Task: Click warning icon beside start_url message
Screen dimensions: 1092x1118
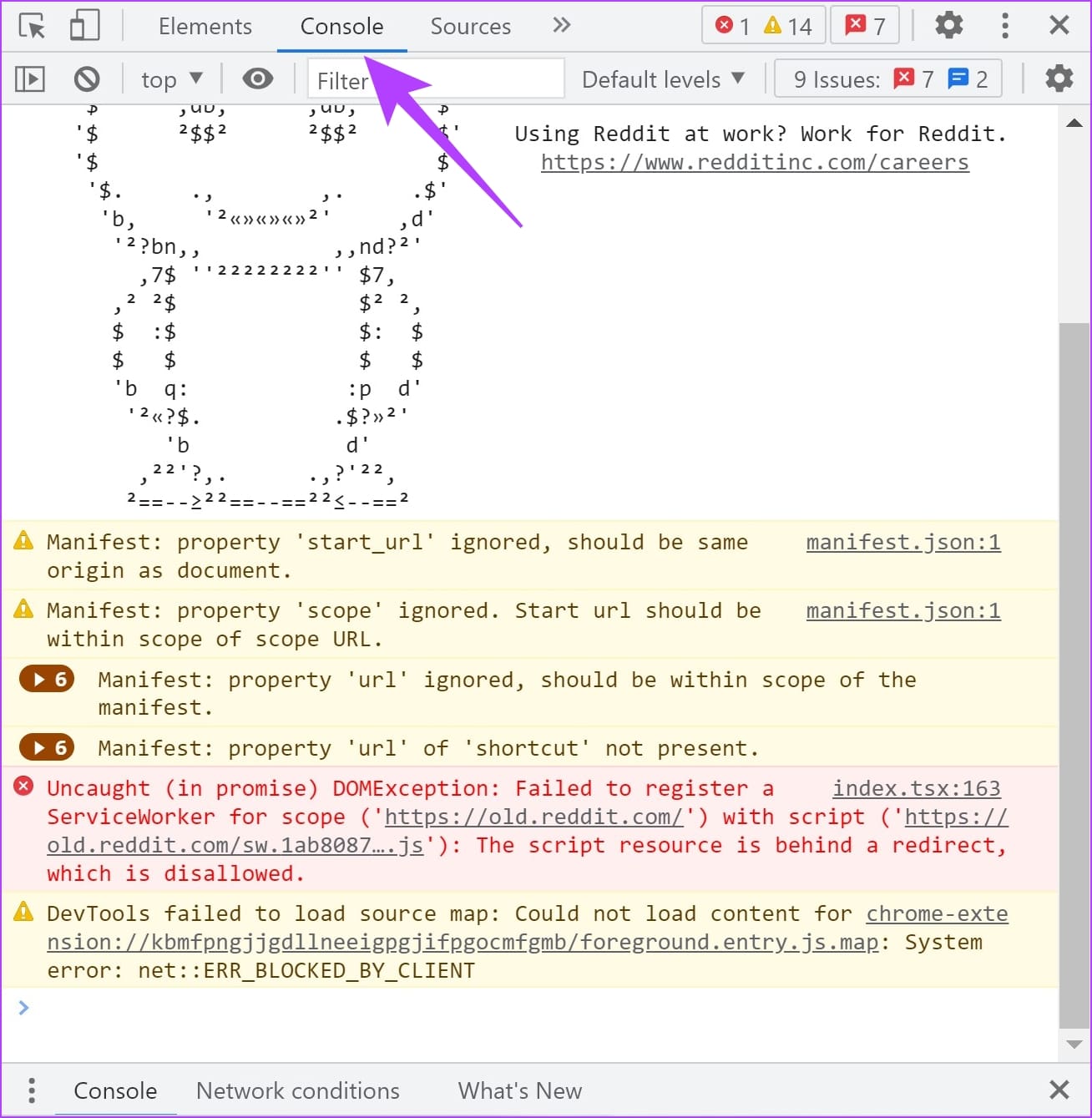Action: tap(24, 540)
